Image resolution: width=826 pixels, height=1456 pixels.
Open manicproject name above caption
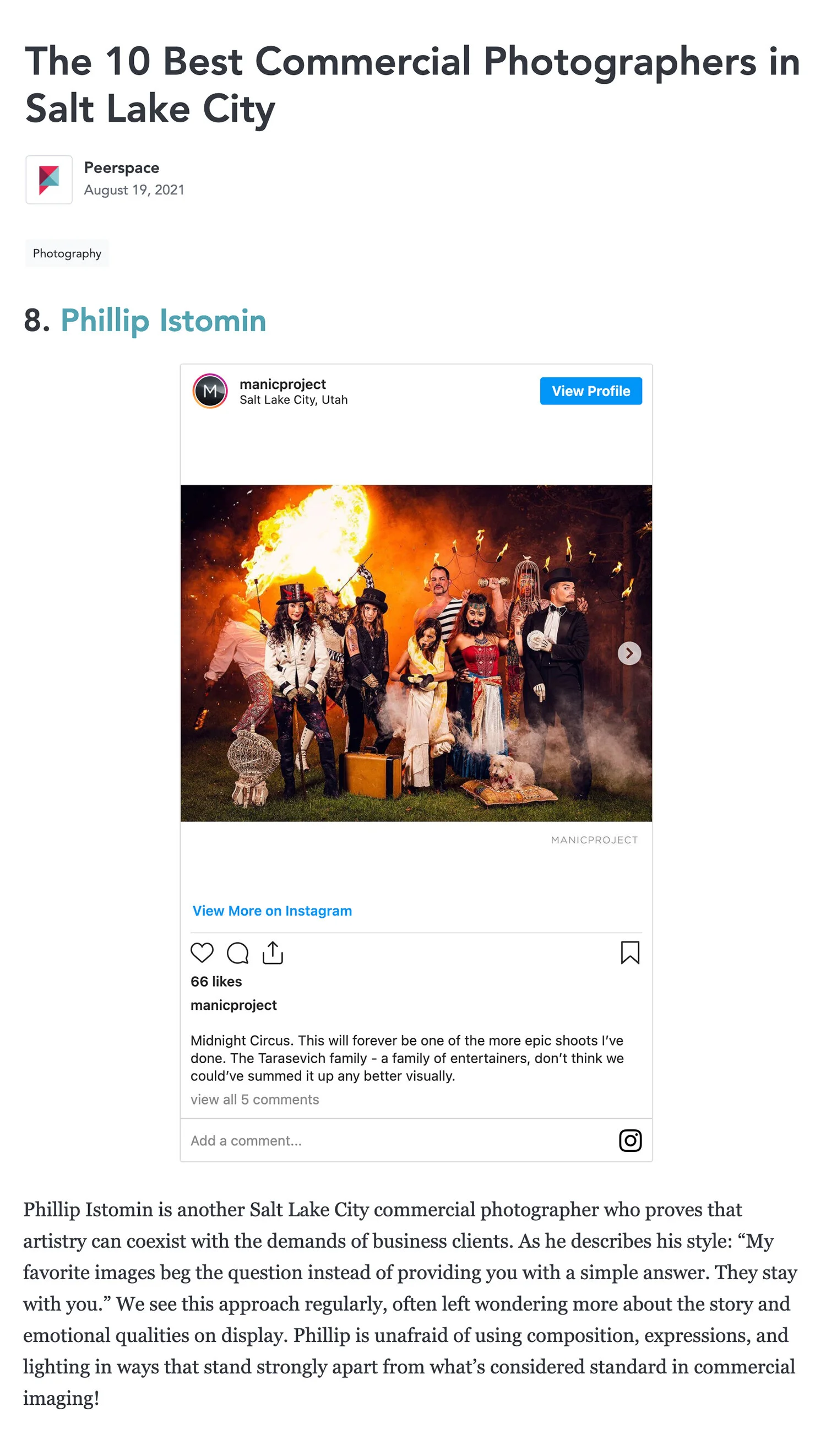coord(233,1005)
